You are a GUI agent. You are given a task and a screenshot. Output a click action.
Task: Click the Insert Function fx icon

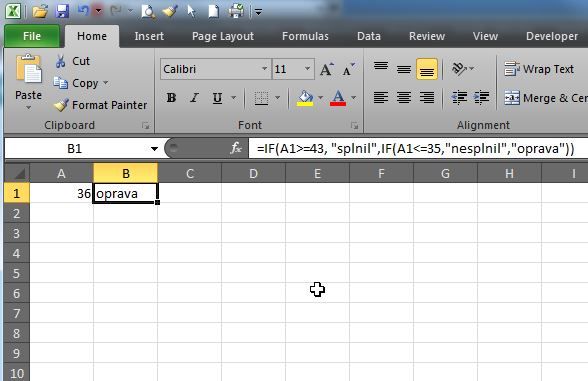point(236,148)
